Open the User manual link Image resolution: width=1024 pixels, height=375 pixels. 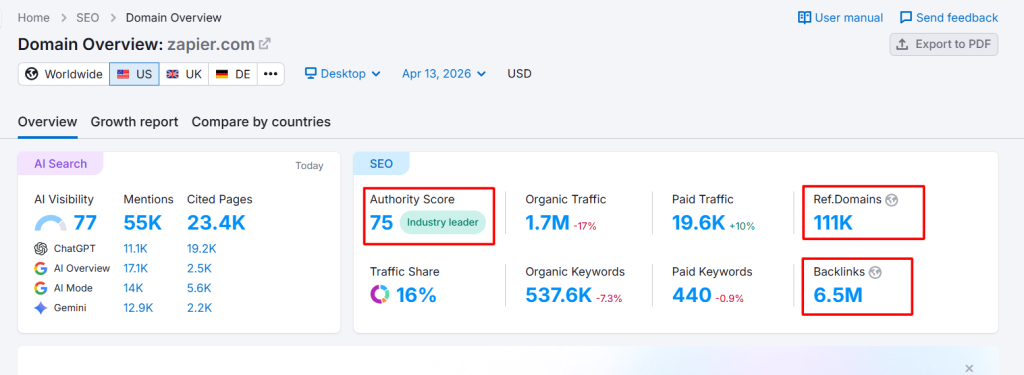coord(840,18)
